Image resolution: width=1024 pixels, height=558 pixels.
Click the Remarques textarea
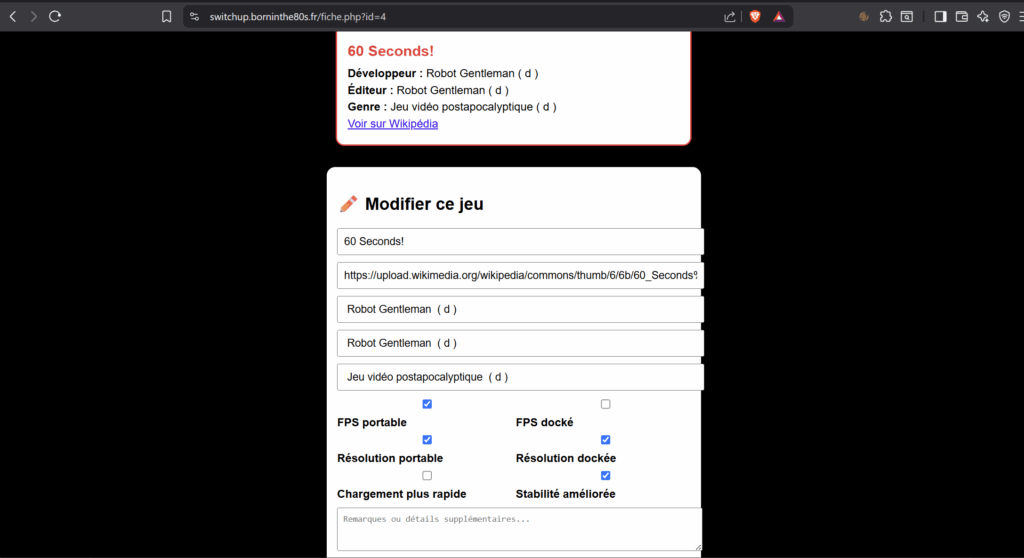520,529
